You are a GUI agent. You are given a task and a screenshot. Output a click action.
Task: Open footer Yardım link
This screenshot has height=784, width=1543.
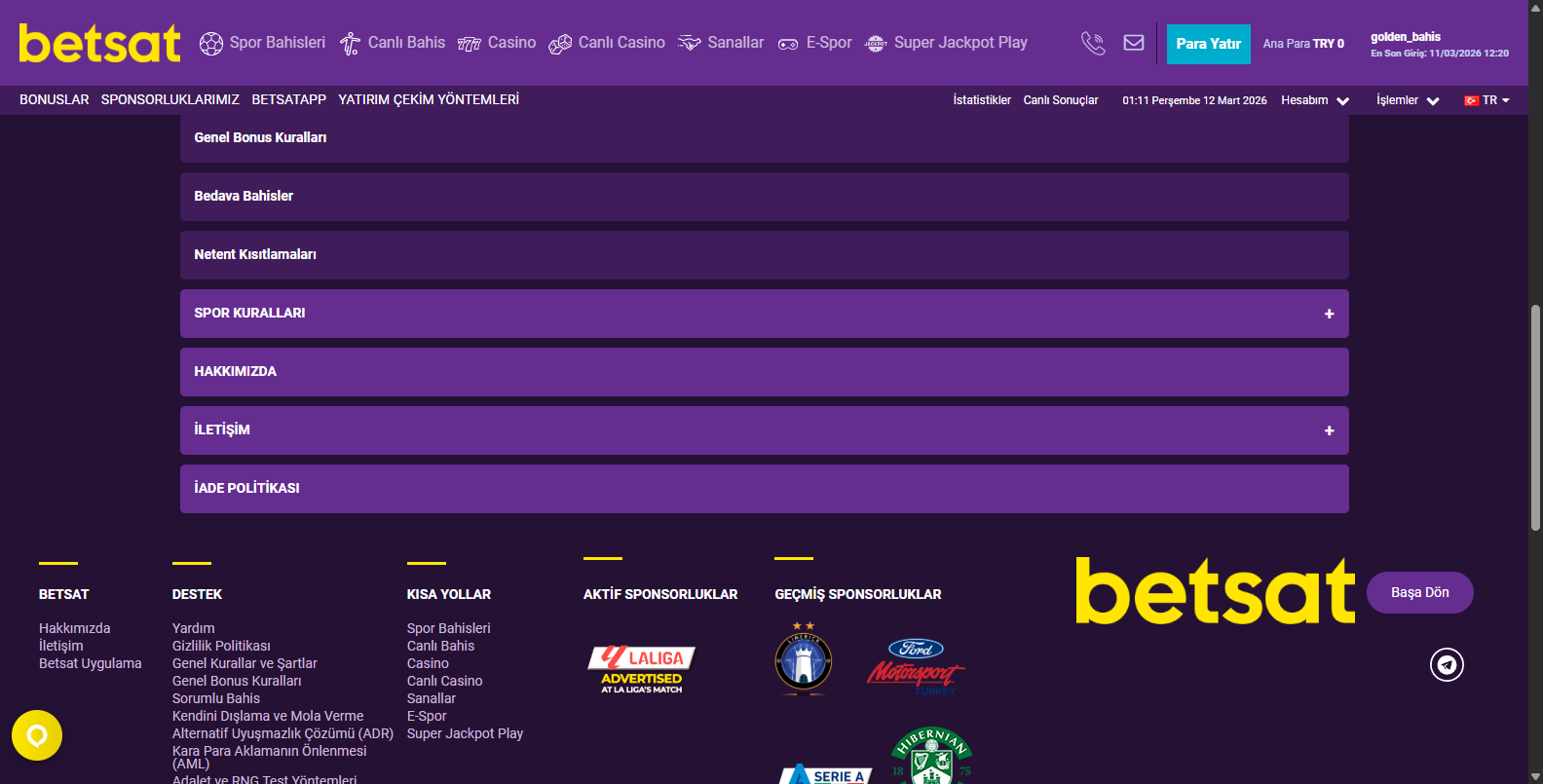click(x=194, y=628)
